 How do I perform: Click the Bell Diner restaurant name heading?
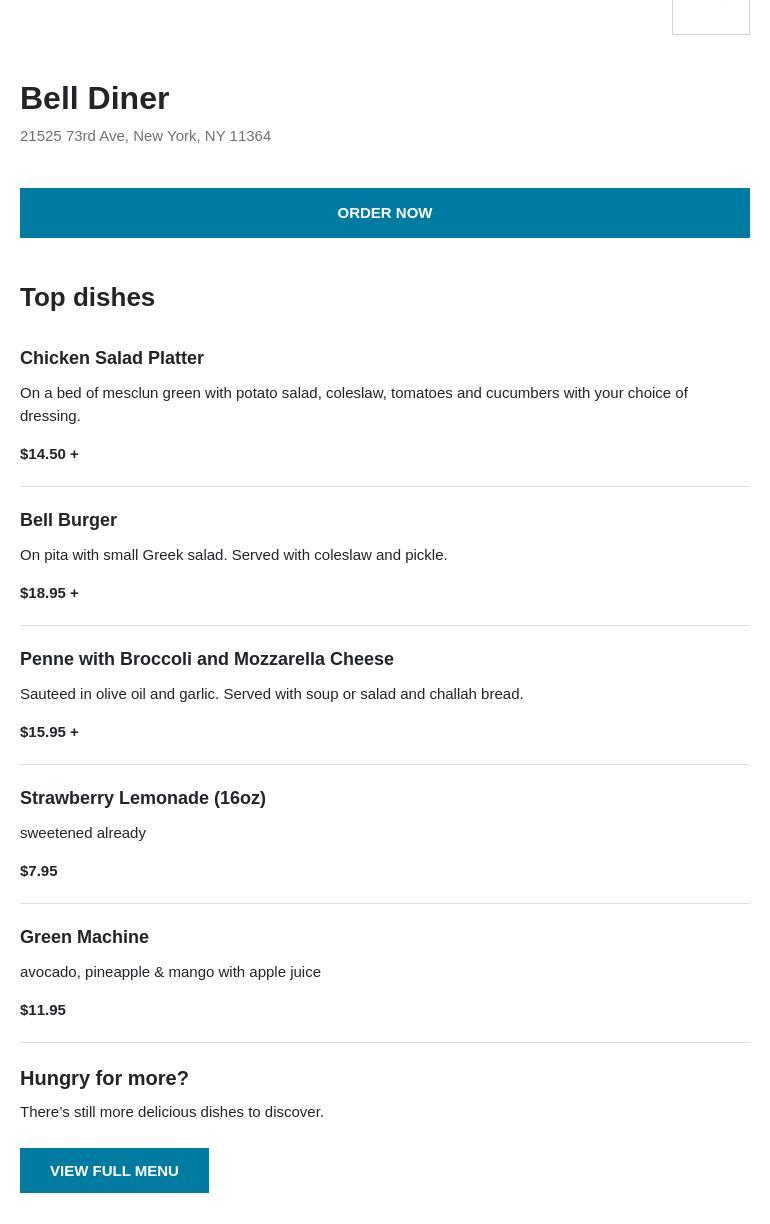(95, 98)
